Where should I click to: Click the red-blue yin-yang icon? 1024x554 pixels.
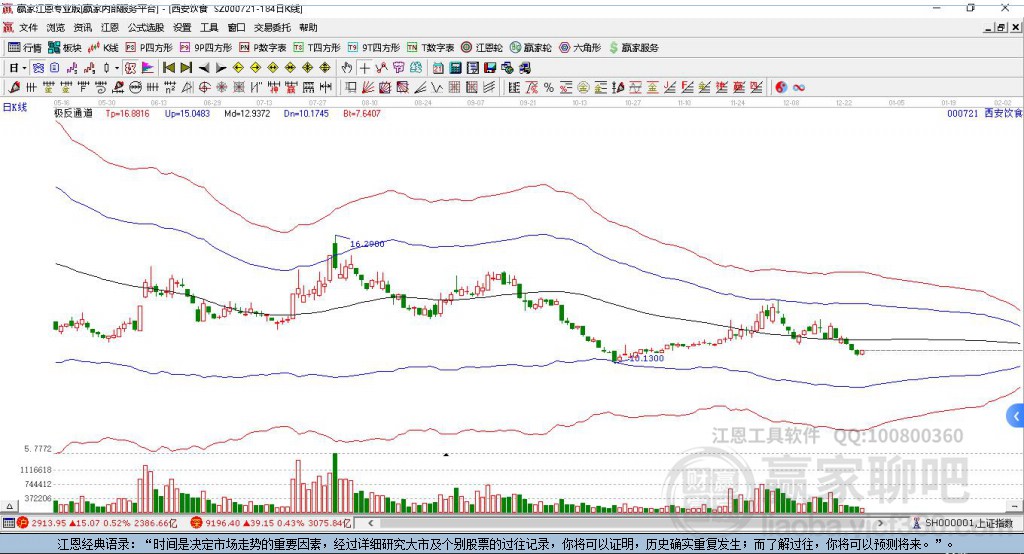pyautogui.click(x=781, y=87)
